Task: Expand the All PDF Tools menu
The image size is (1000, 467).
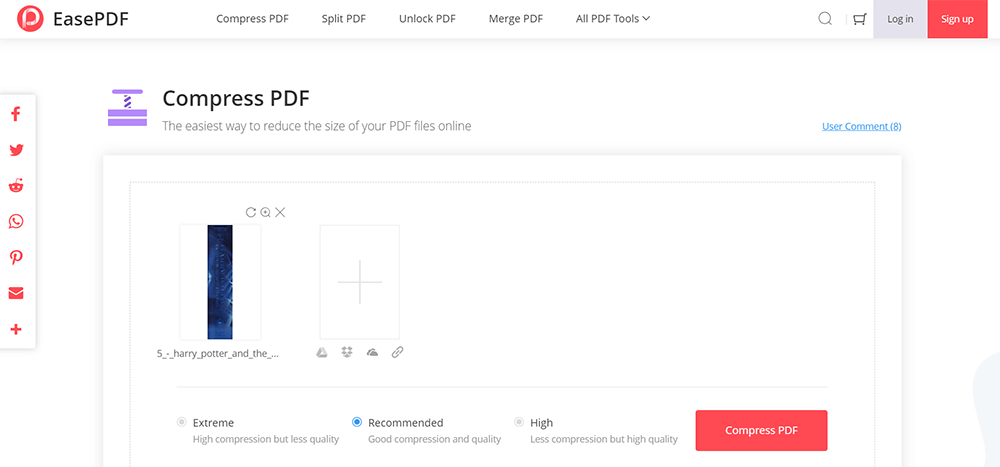Action: click(613, 19)
